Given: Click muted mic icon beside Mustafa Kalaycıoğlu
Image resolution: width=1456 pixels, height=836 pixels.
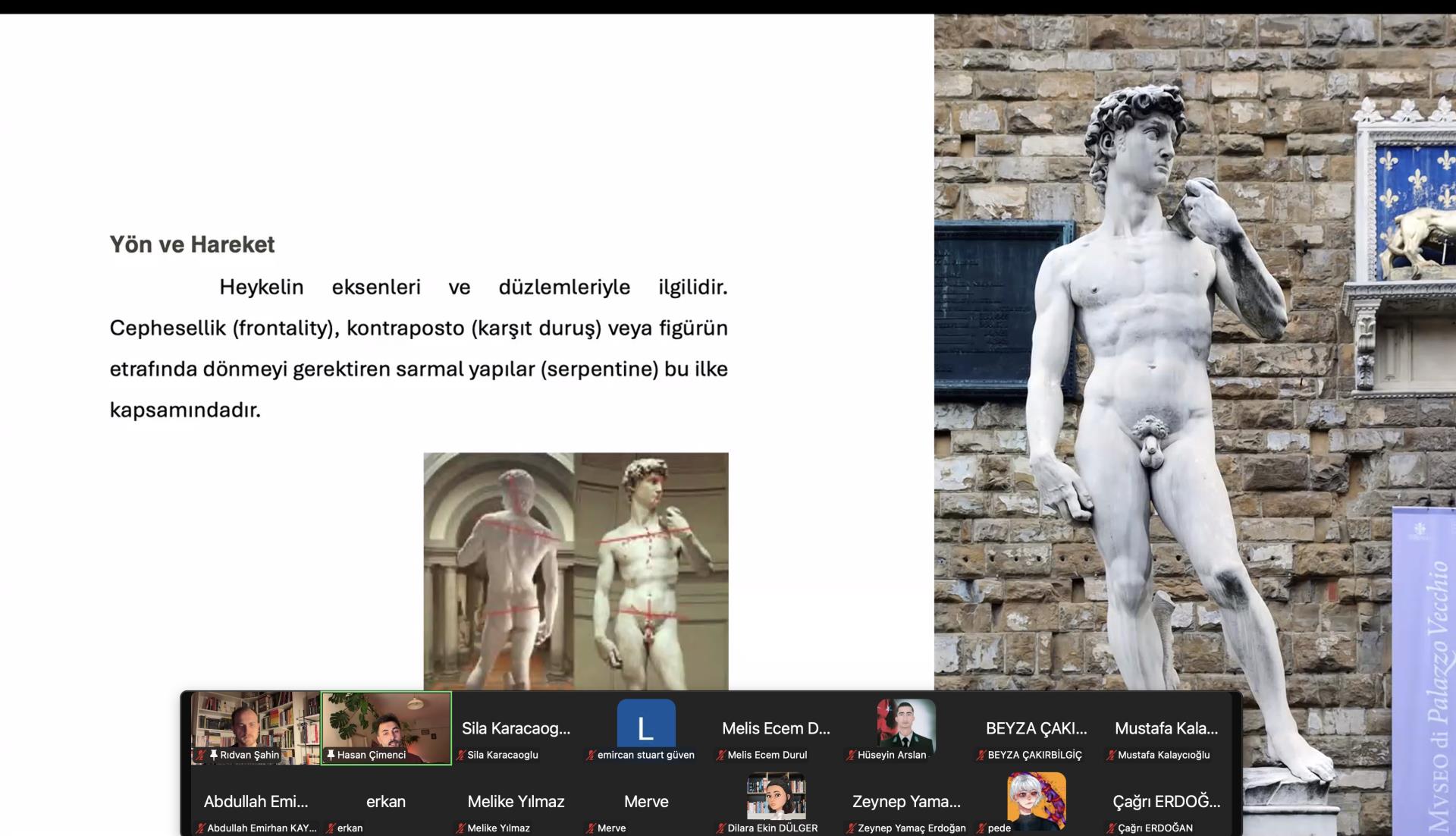Looking at the screenshot, I should click(1111, 755).
